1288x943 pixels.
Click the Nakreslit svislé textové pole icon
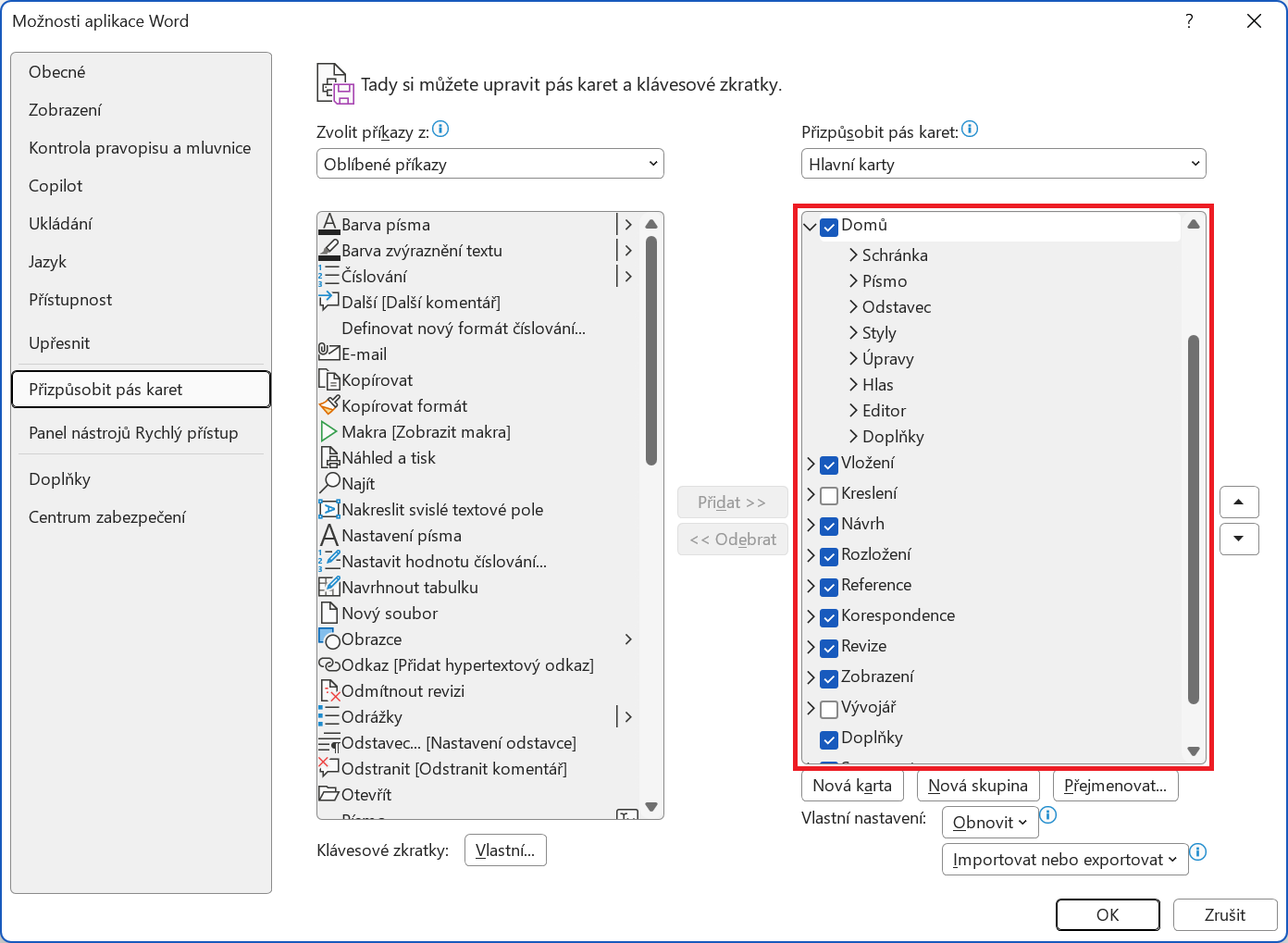(328, 509)
